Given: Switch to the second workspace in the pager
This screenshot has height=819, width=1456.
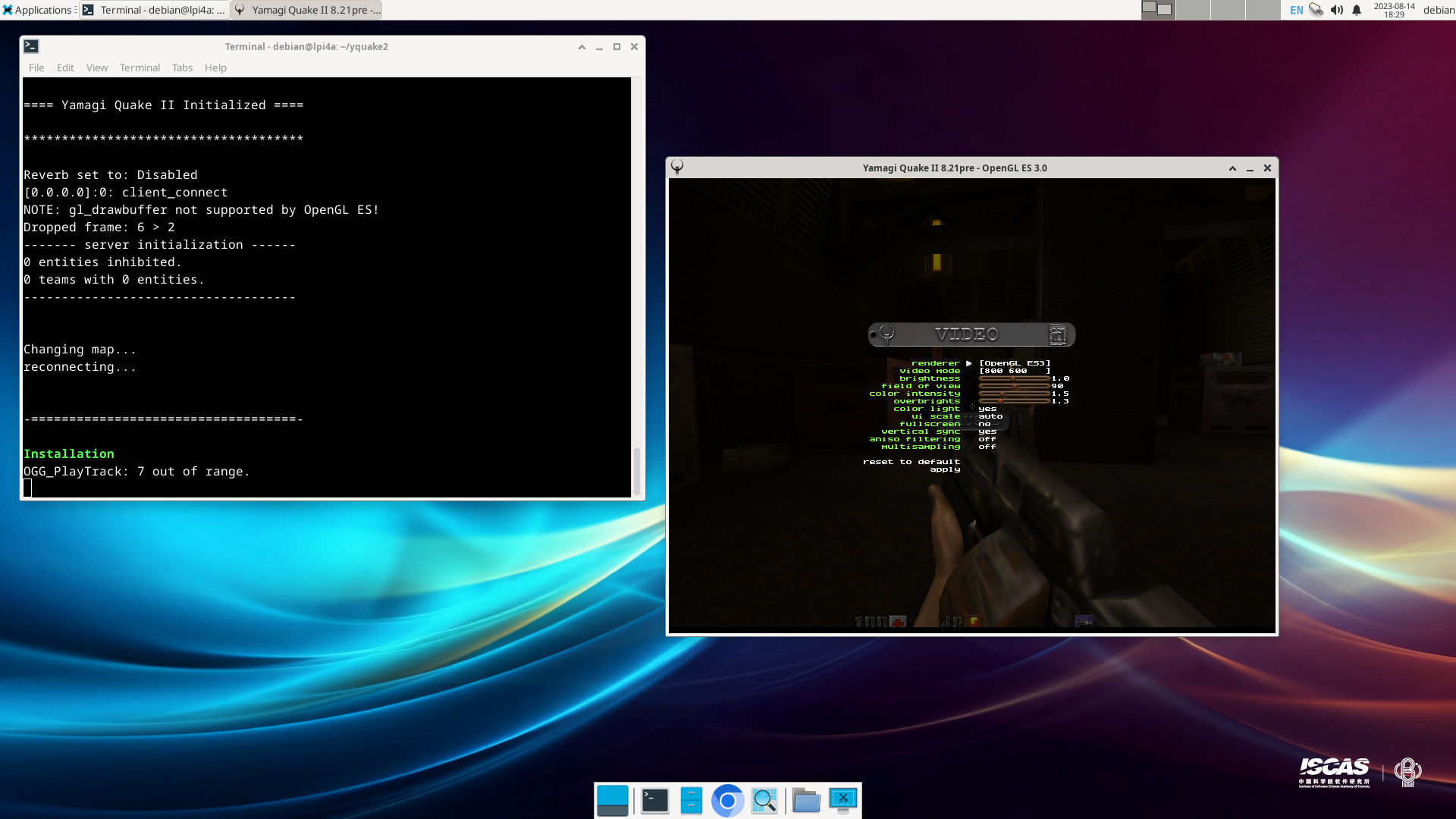Looking at the screenshot, I should click(1193, 9).
